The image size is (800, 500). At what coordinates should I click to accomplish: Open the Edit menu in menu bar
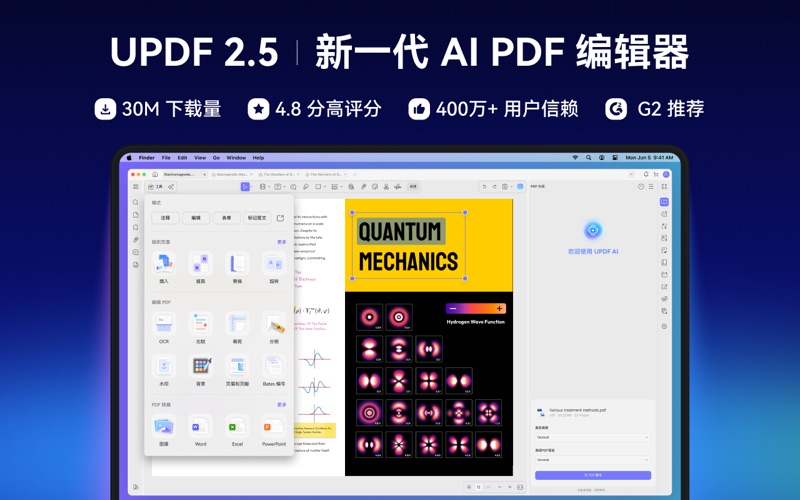(x=182, y=158)
